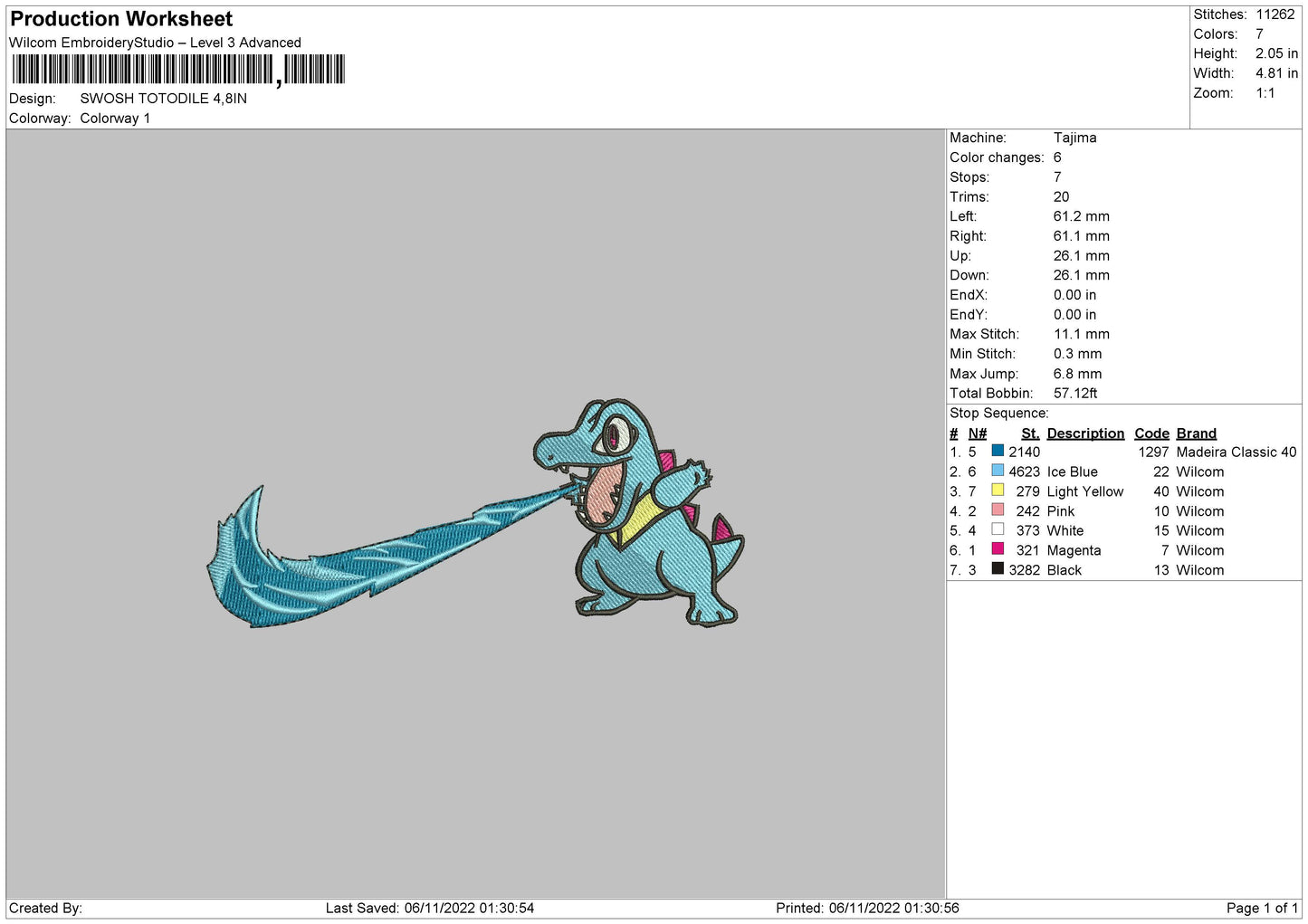Click the St. stitch count column header
This screenshot has height=924, width=1308.
[x=1030, y=433]
